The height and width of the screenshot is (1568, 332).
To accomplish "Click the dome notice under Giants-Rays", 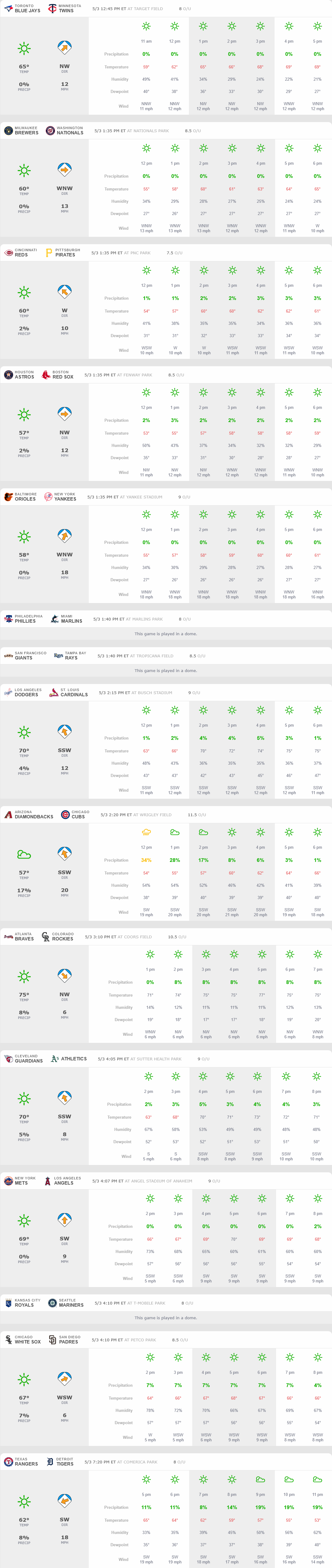I will [x=166, y=671].
